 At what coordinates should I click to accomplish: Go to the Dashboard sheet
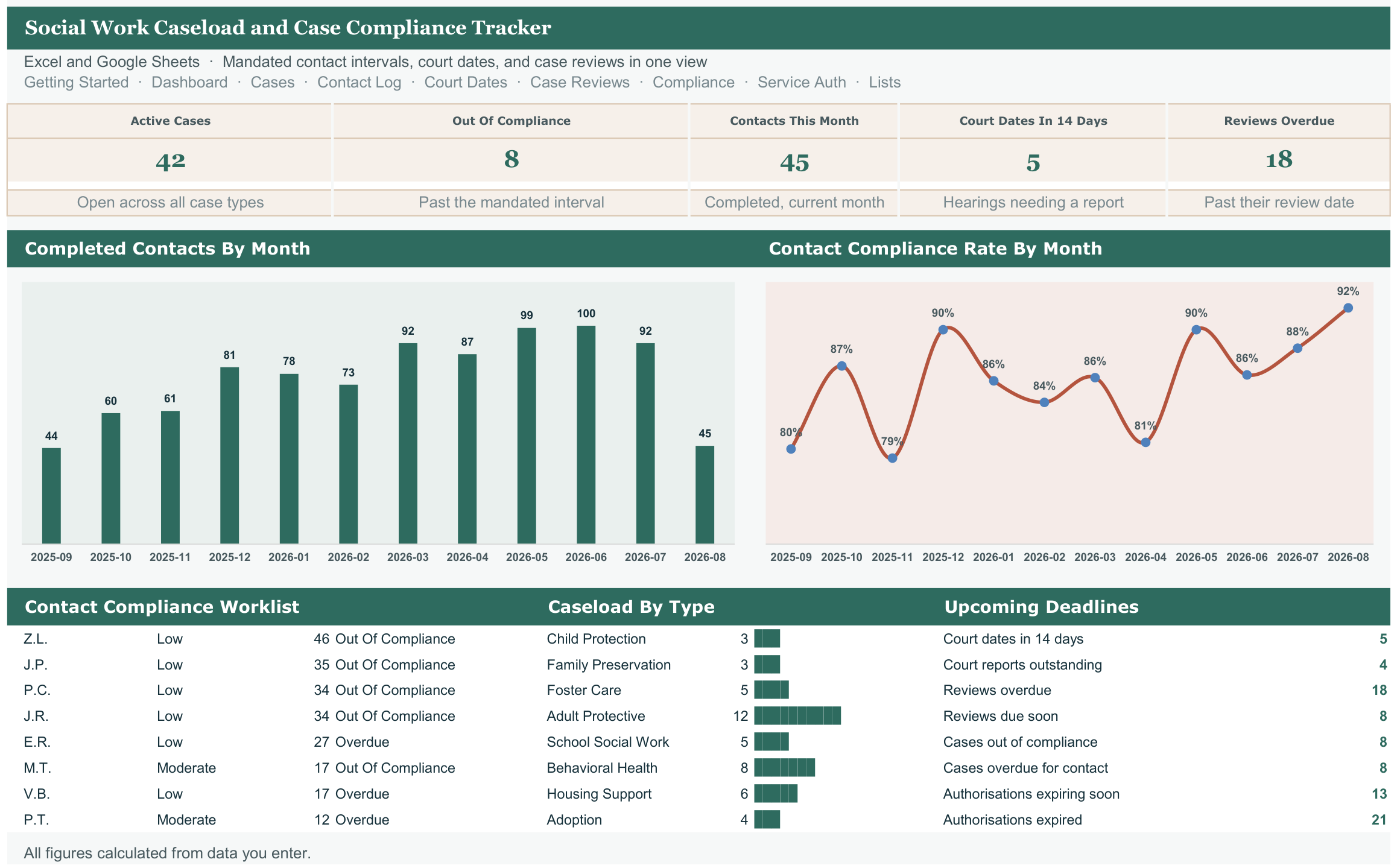(x=189, y=82)
